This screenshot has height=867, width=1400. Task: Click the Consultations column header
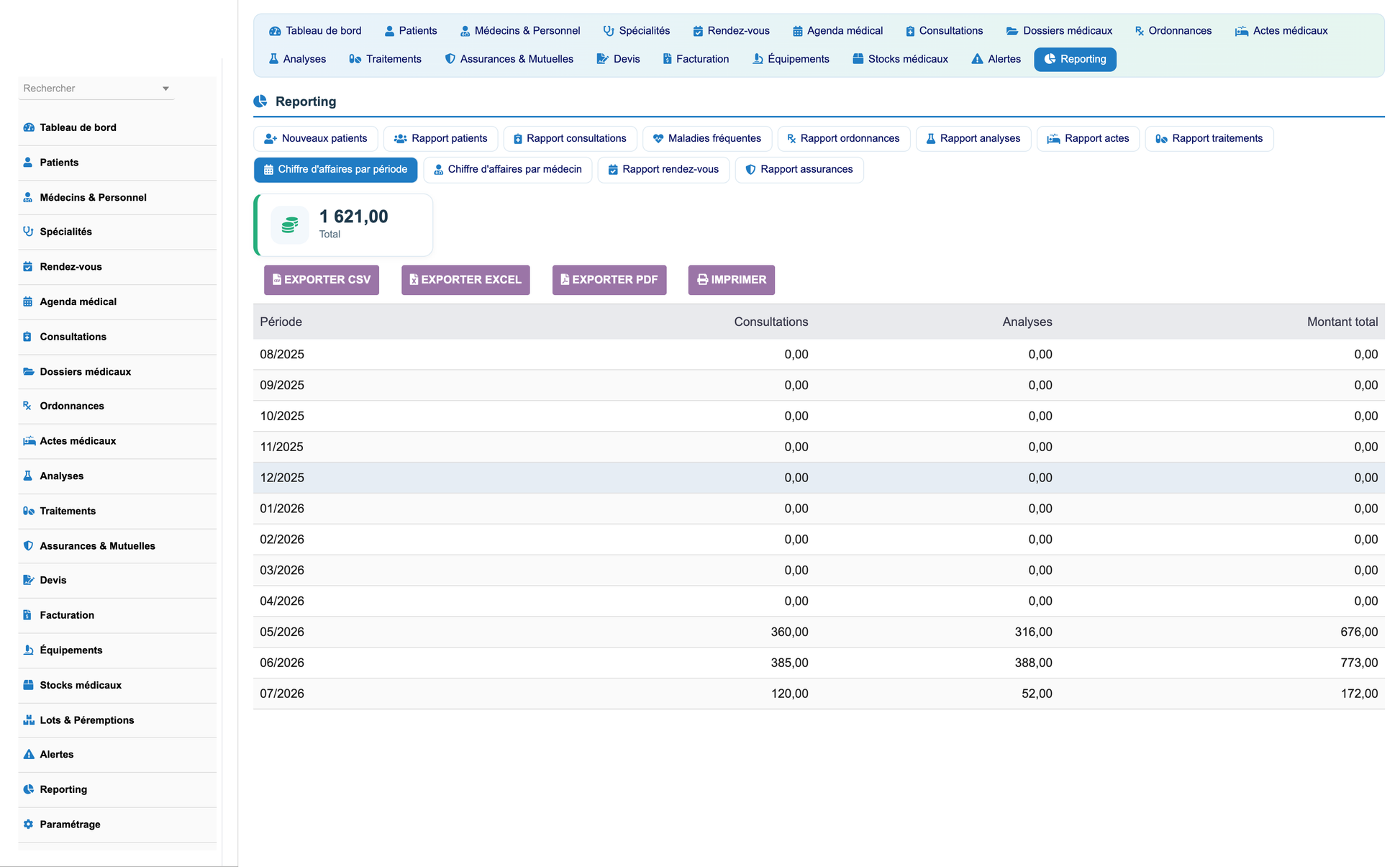pos(771,322)
